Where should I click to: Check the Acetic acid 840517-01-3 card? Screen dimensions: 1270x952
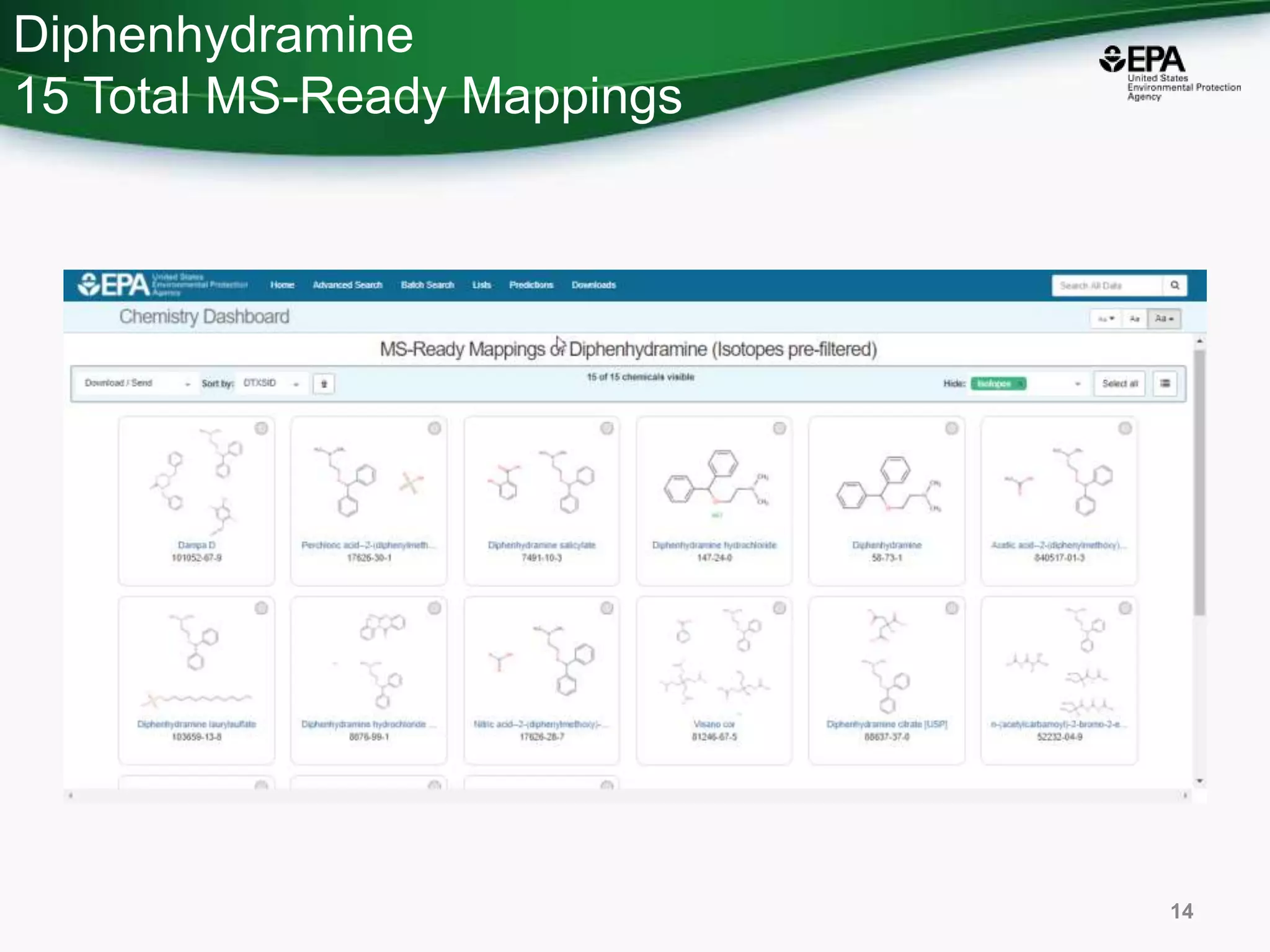[1125, 428]
